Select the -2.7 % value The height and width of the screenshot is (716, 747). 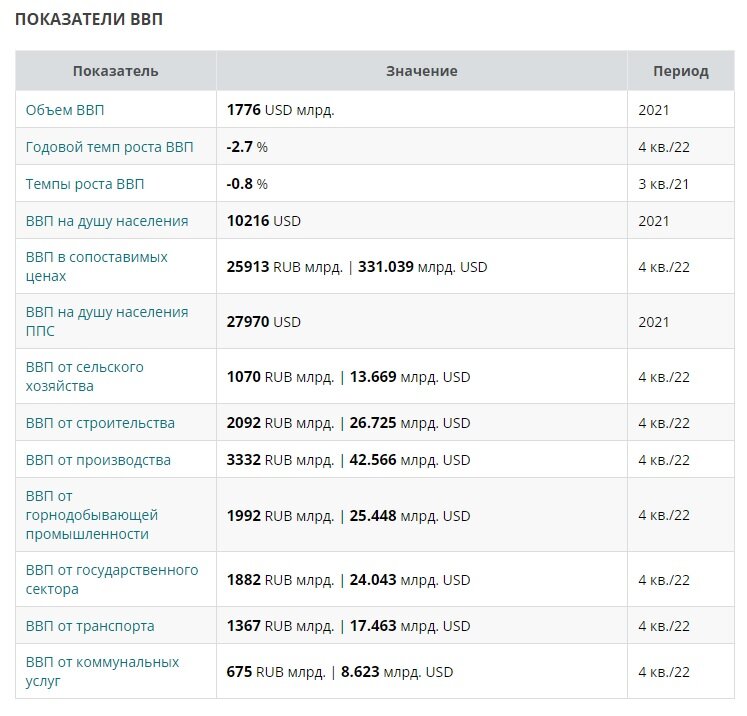pyautogui.click(x=247, y=147)
